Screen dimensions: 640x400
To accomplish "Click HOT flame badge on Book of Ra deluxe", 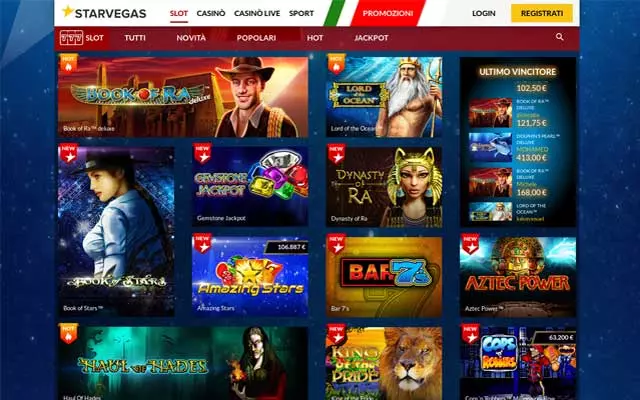I will [68, 63].
